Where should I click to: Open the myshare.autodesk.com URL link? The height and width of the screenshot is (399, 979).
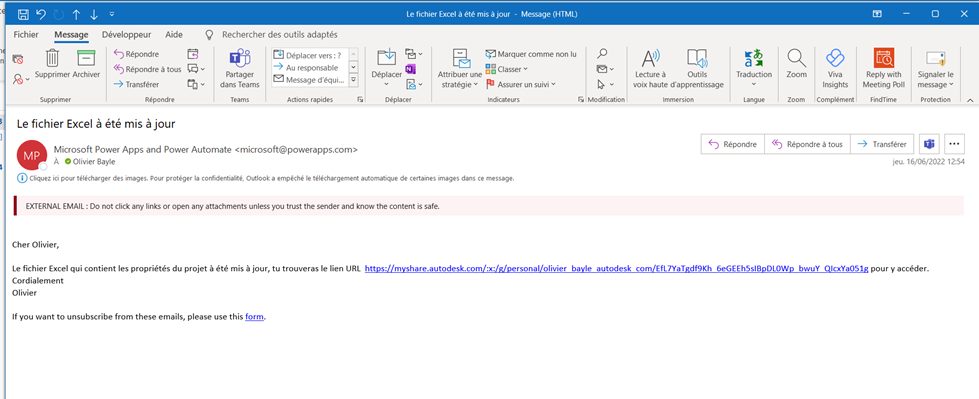pyautogui.click(x=616, y=268)
